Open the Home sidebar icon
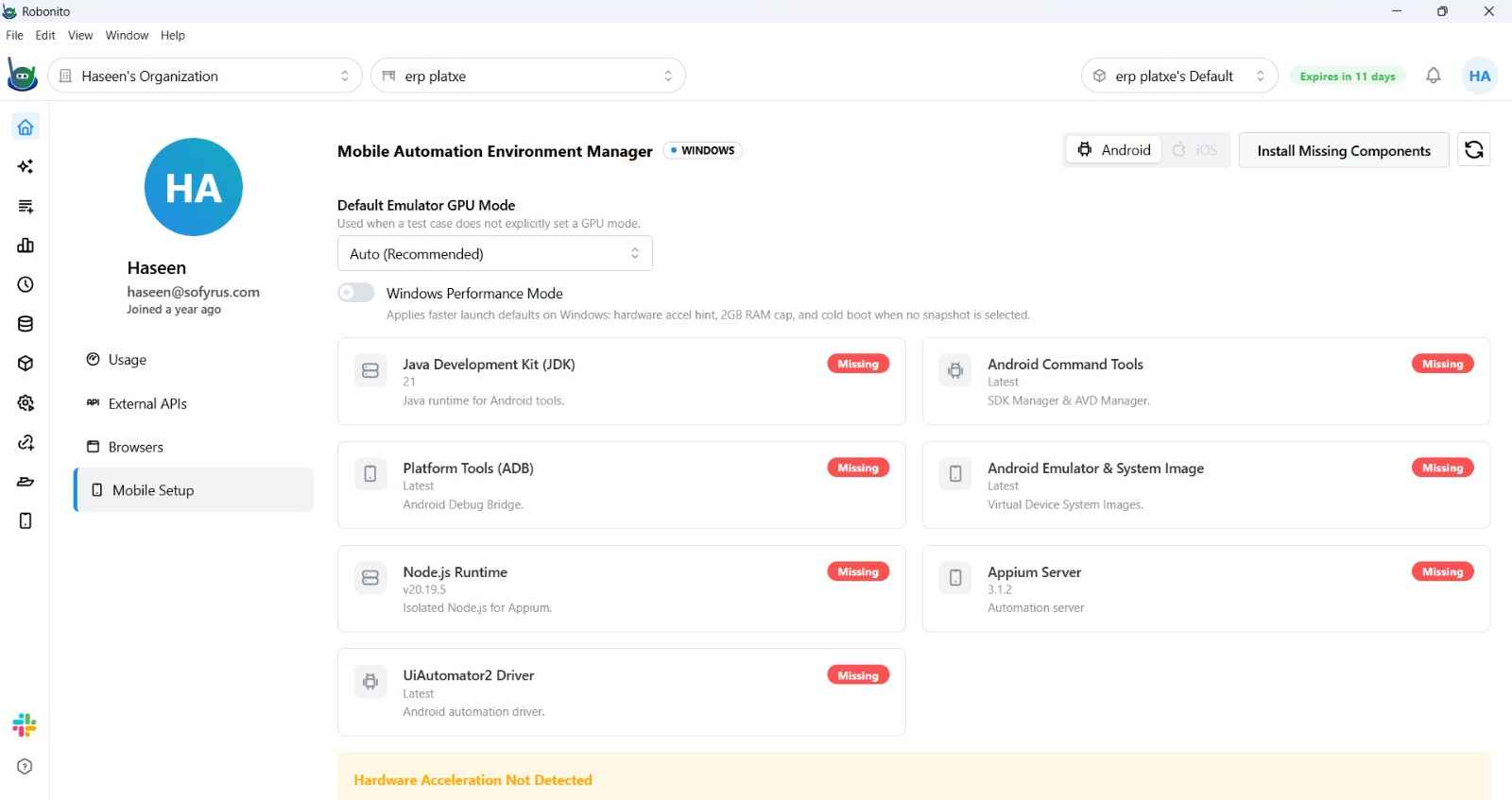1512x800 pixels. coord(26,127)
